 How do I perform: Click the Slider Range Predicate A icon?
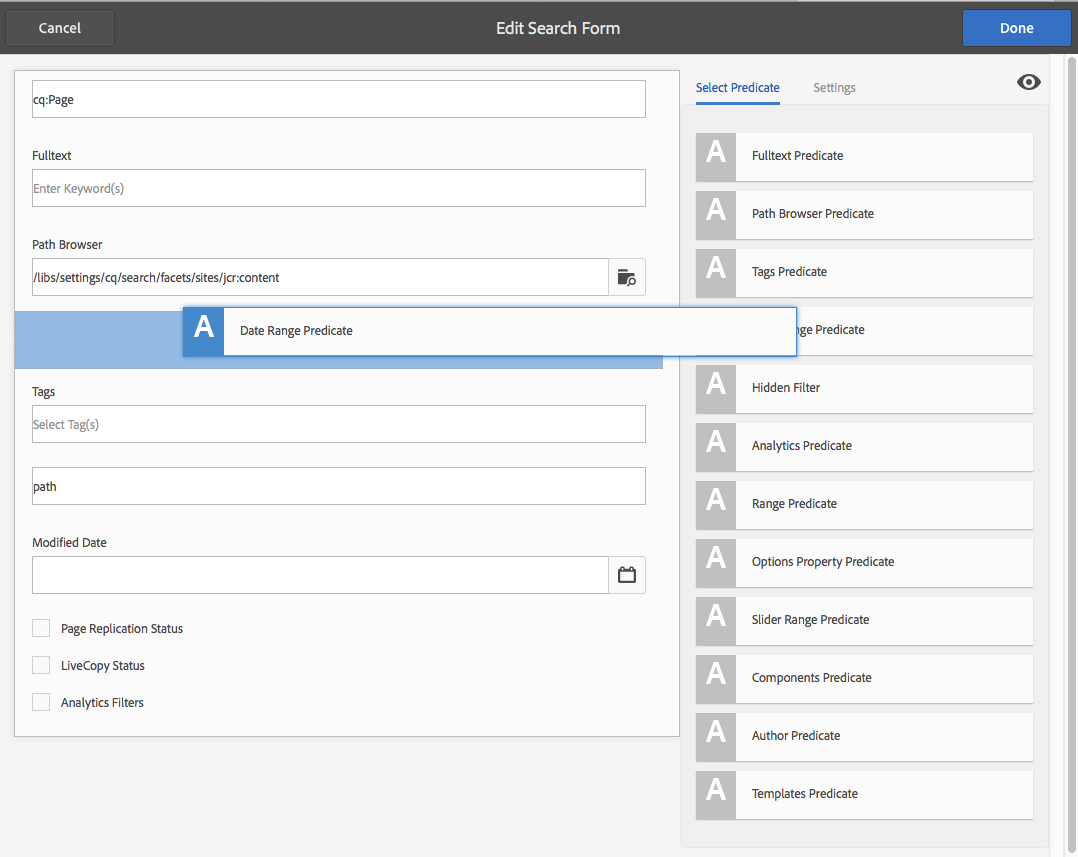click(716, 621)
